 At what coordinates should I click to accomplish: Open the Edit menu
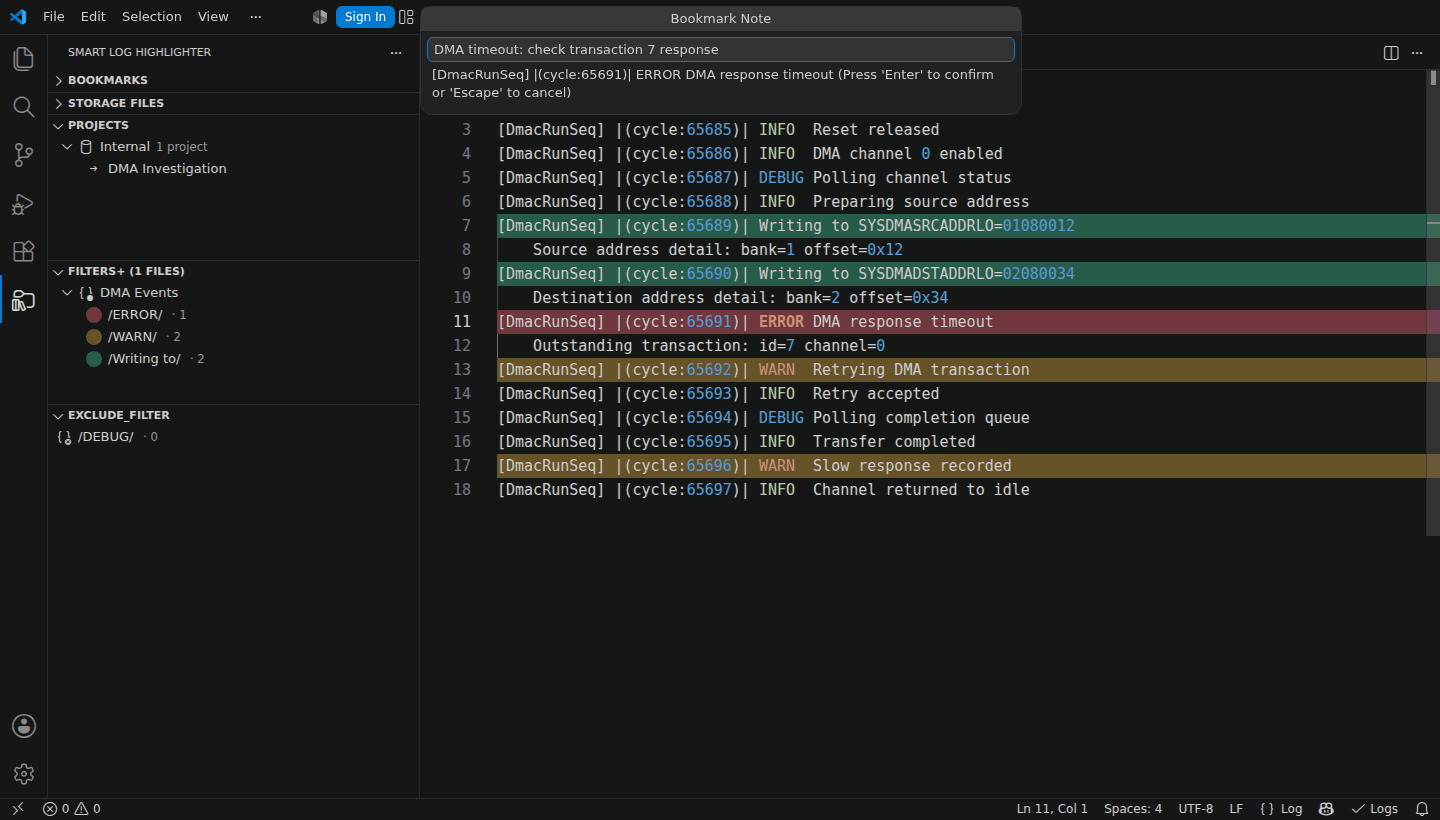pyautogui.click(x=93, y=17)
